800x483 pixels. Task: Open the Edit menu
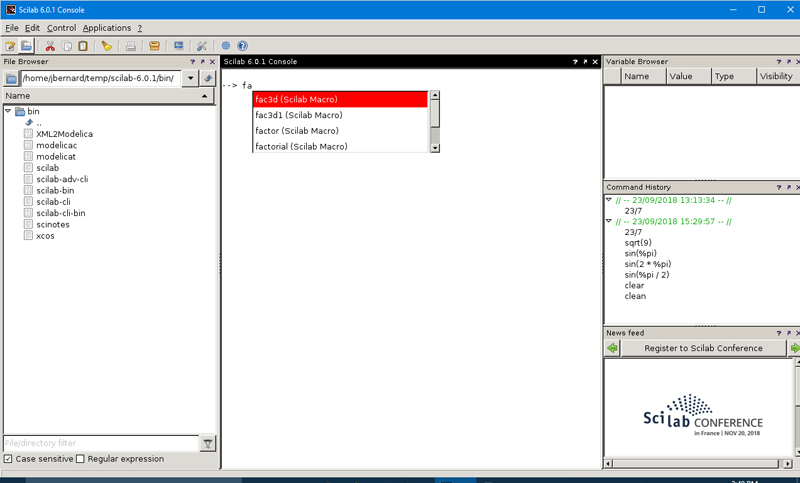[32, 28]
